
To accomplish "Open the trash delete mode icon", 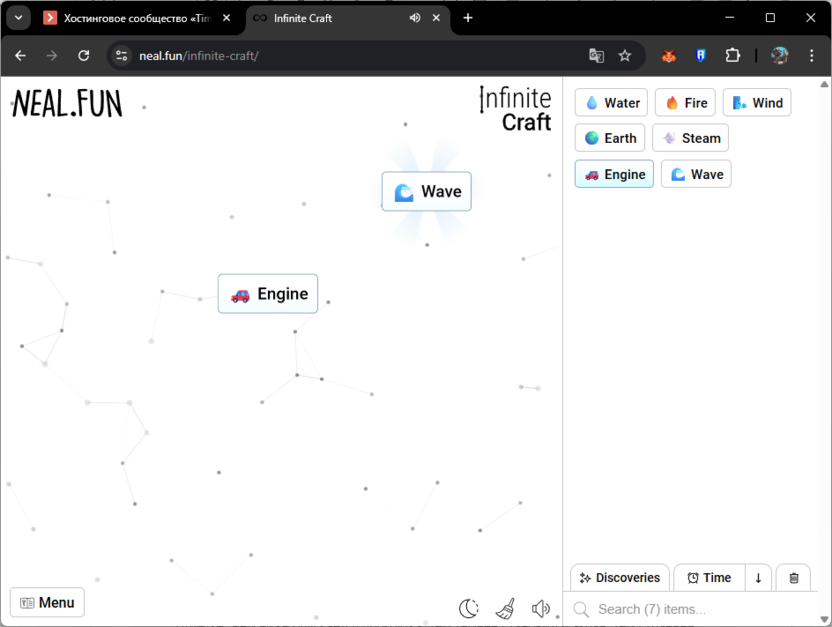I will coord(793,578).
